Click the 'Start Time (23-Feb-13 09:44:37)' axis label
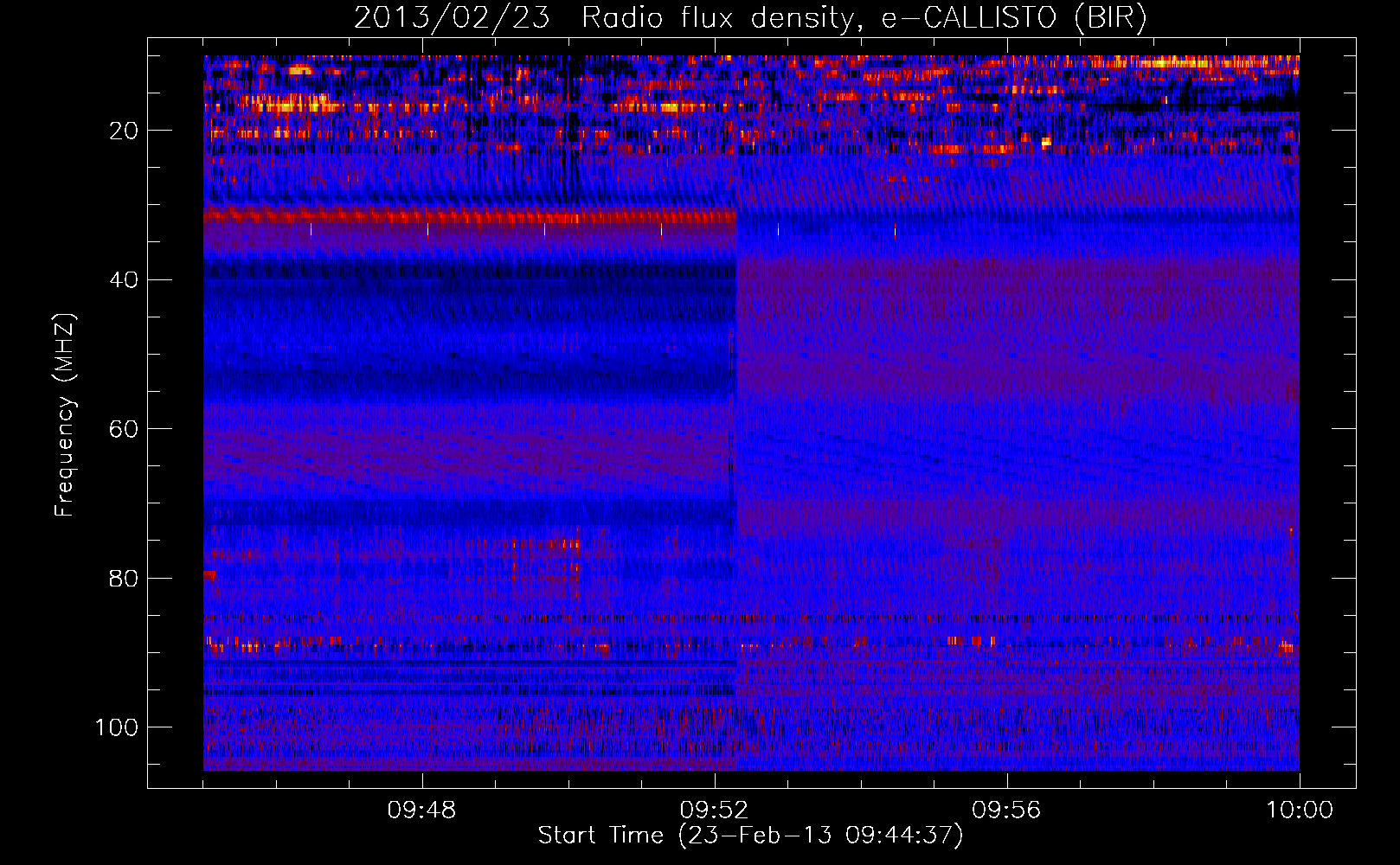 click(x=750, y=836)
